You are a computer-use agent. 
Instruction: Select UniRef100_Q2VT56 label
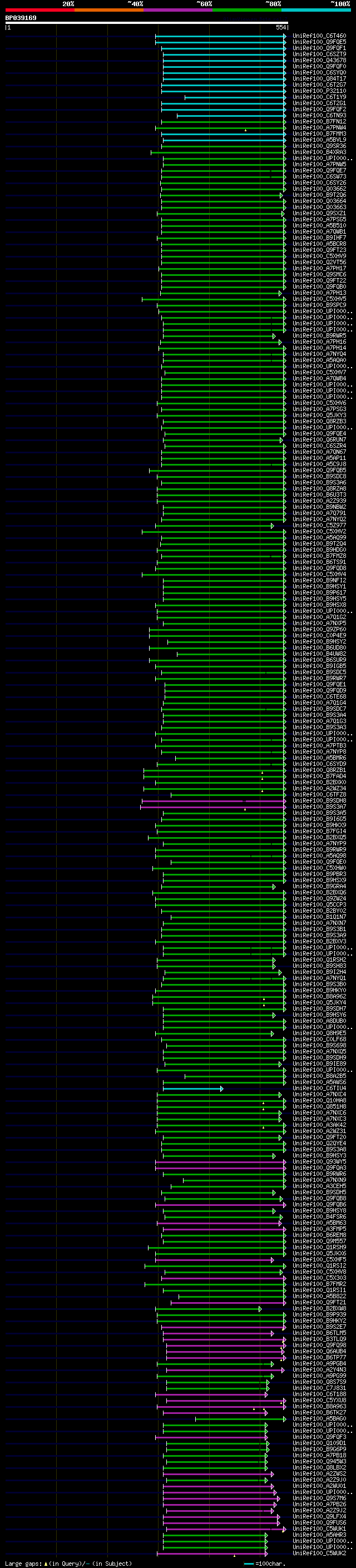319,263
